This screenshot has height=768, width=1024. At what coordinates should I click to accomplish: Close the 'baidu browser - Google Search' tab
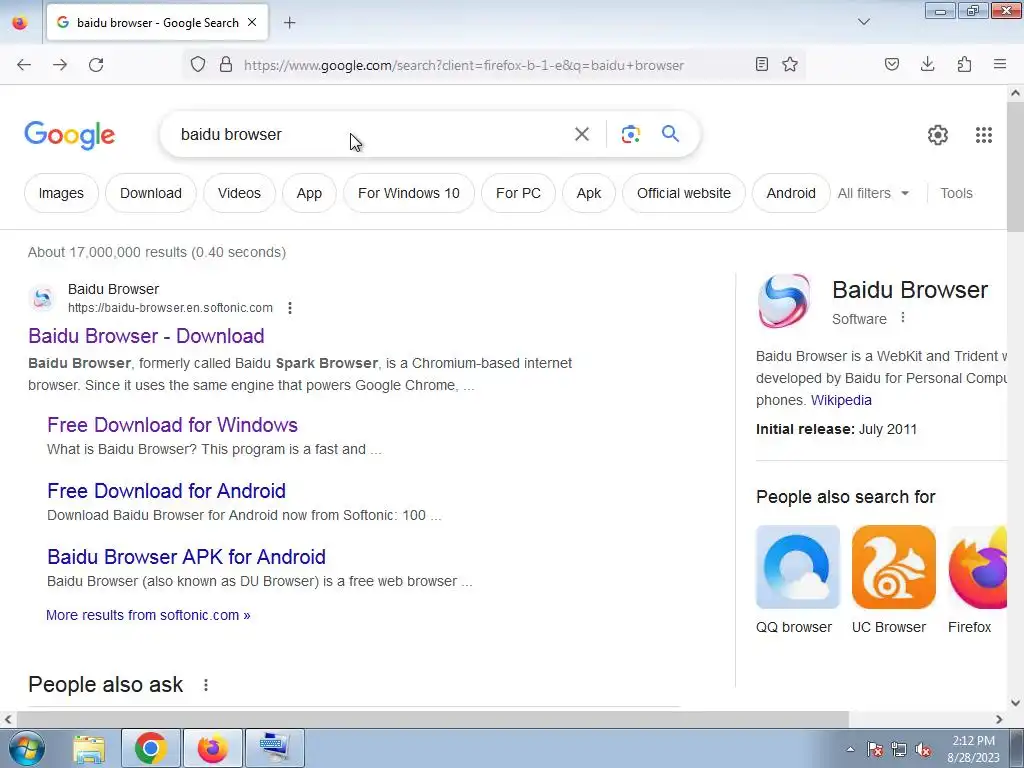252,22
